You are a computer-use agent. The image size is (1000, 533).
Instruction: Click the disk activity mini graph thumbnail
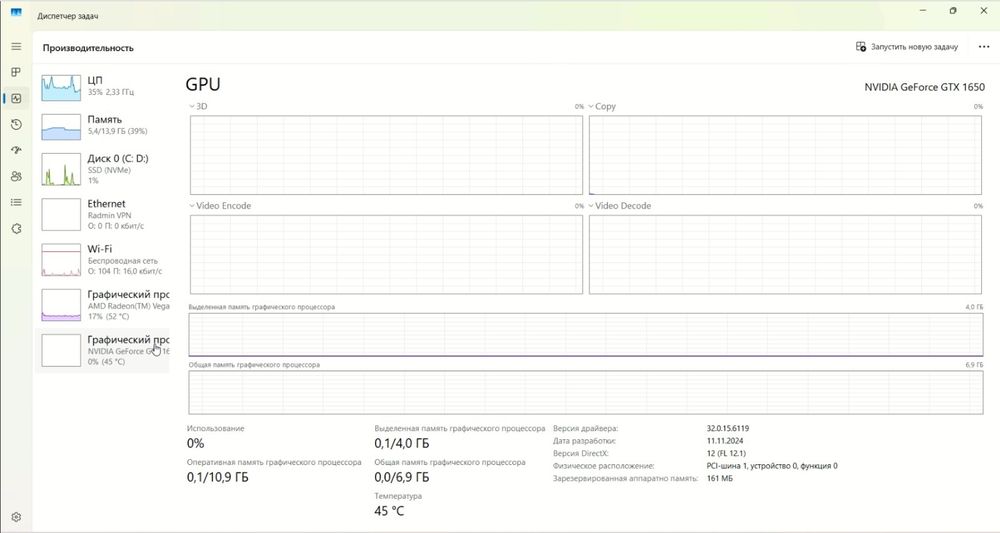tap(61, 169)
